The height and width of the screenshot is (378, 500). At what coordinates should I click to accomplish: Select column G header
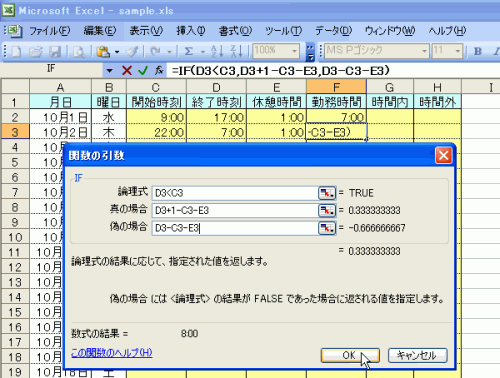[x=390, y=87]
